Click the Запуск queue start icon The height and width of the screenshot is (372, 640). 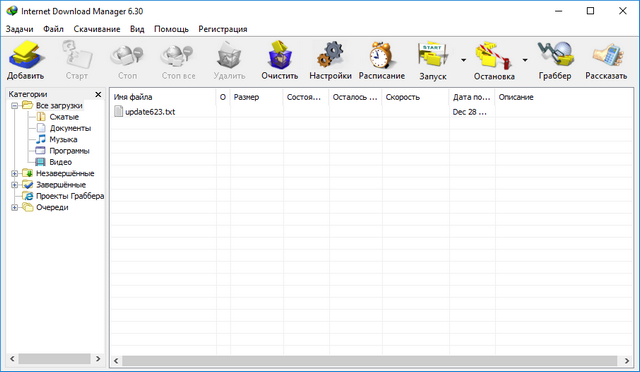tap(433, 55)
